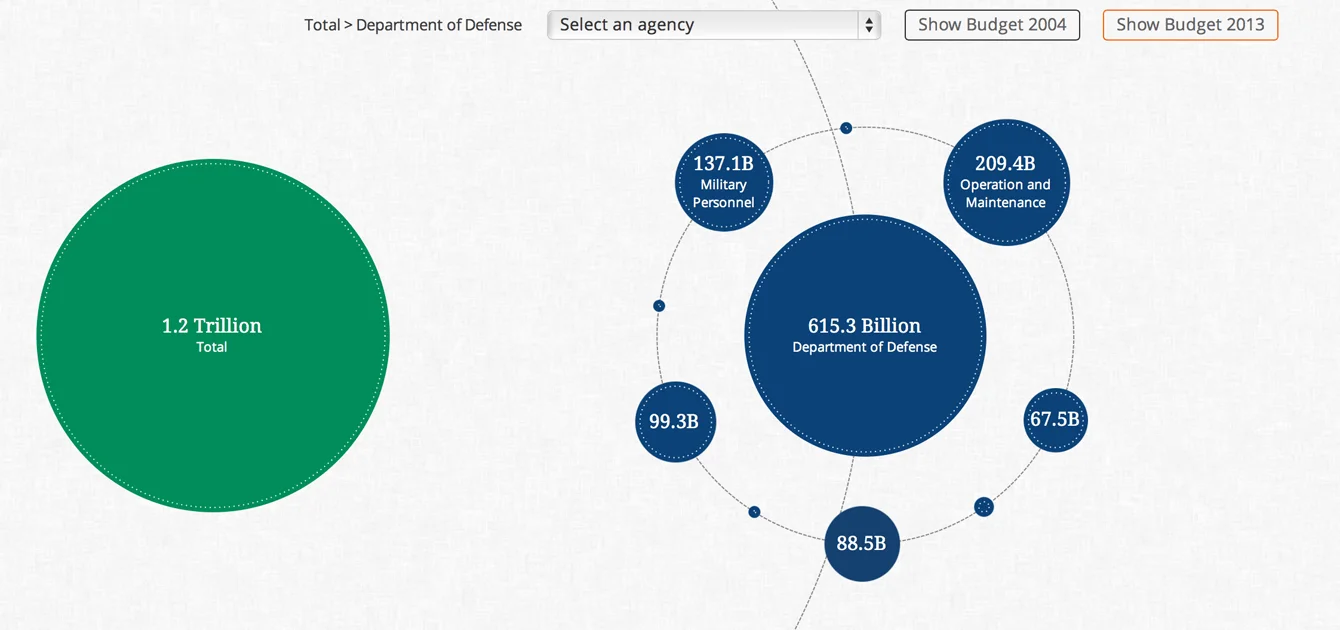Click the small dot left of the DoD bubble
The height and width of the screenshot is (630, 1340).
659,305
